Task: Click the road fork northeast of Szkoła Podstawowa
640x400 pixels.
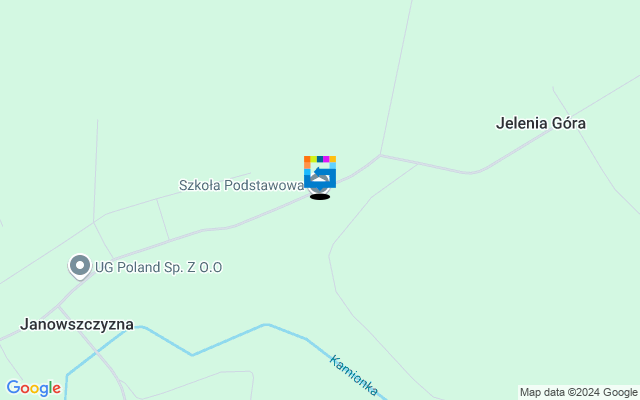Action: click(380, 155)
